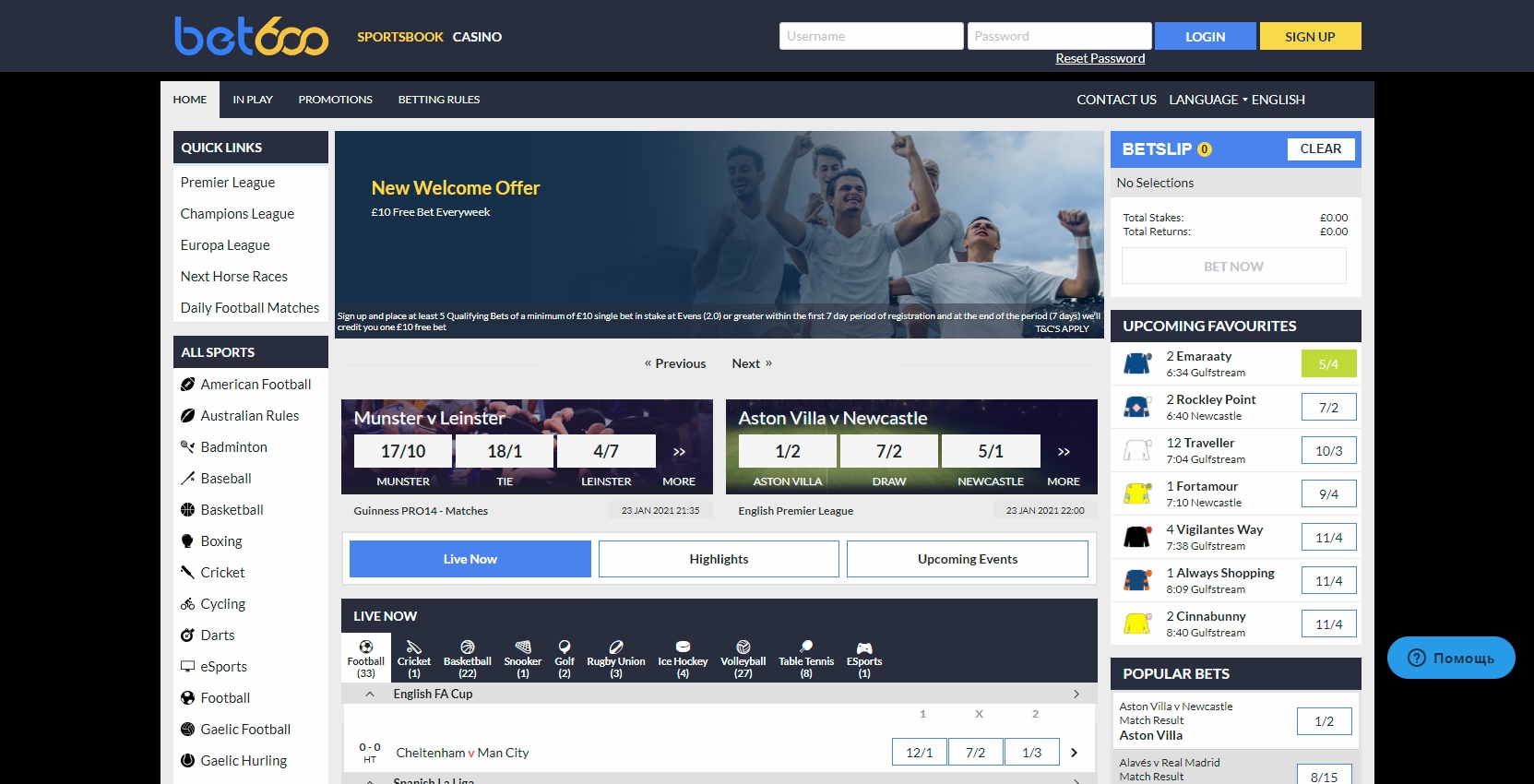The height and width of the screenshot is (784, 1534).
Task: Click the Cricket sidebar icon
Action: point(187,573)
